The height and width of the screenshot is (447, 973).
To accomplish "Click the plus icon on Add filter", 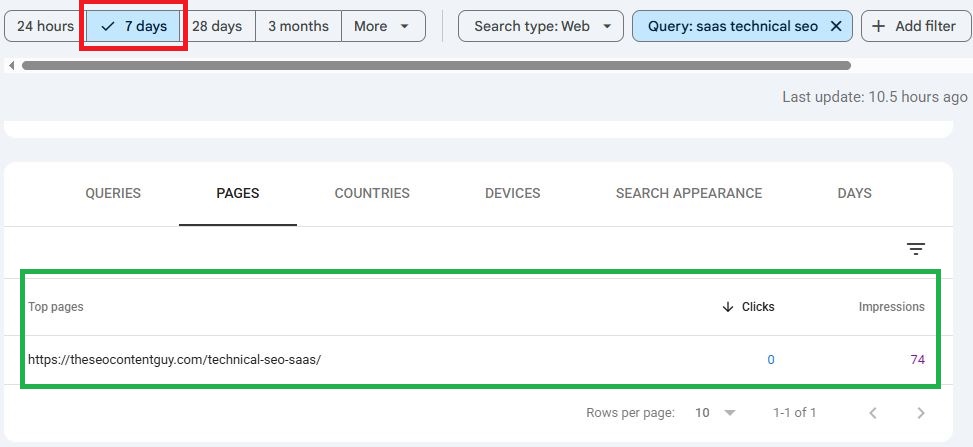I will tap(878, 26).
